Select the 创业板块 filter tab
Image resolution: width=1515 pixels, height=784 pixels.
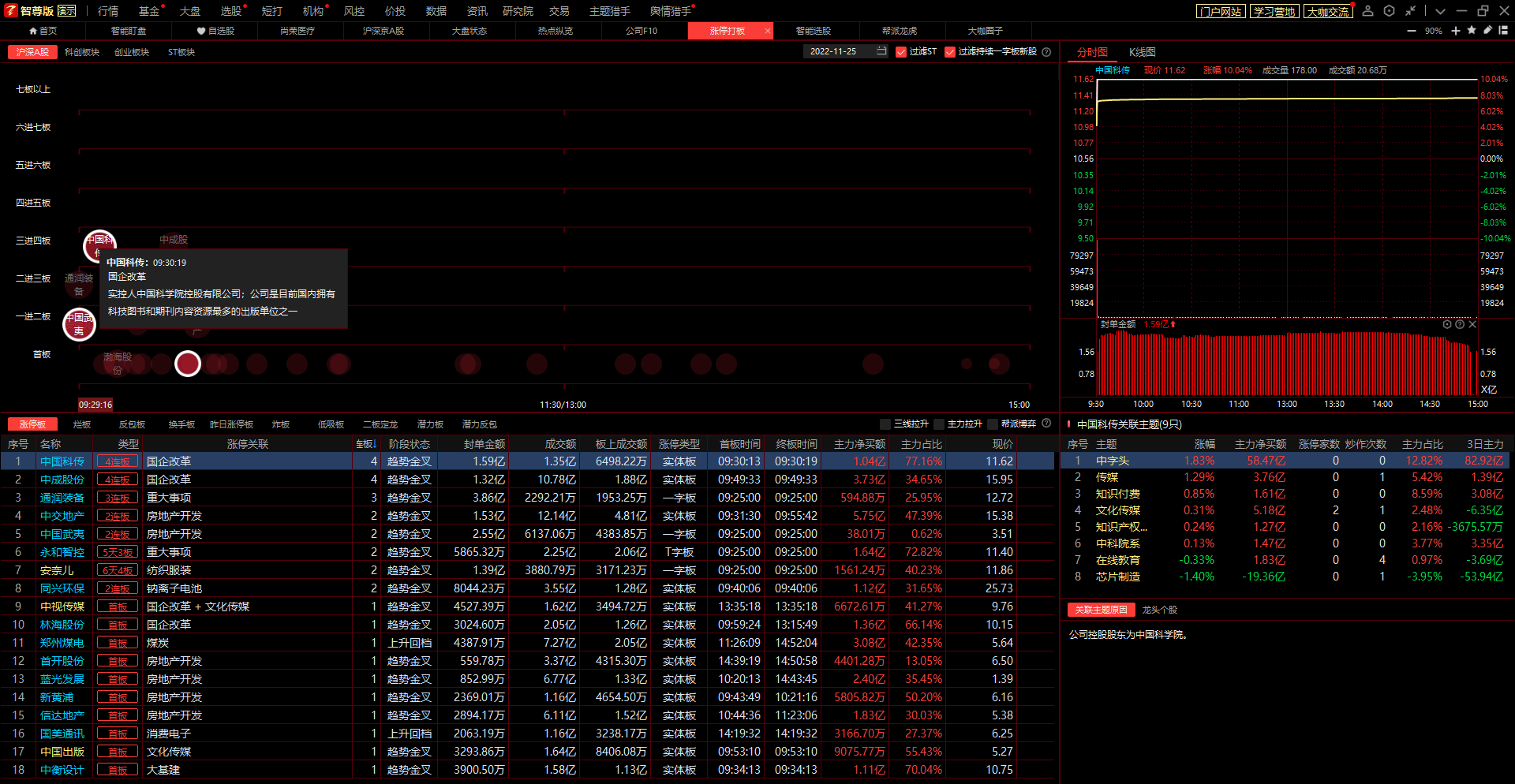pos(132,52)
